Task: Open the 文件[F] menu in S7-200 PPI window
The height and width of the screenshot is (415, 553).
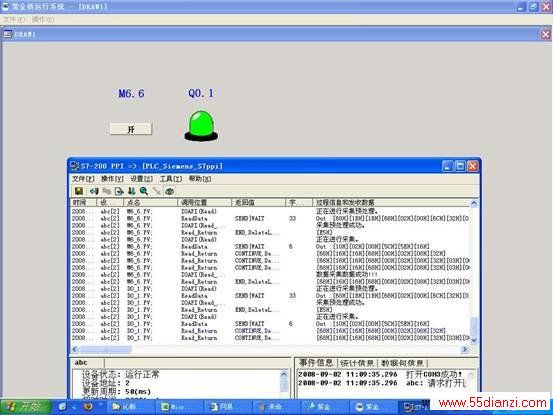Action: coord(83,179)
